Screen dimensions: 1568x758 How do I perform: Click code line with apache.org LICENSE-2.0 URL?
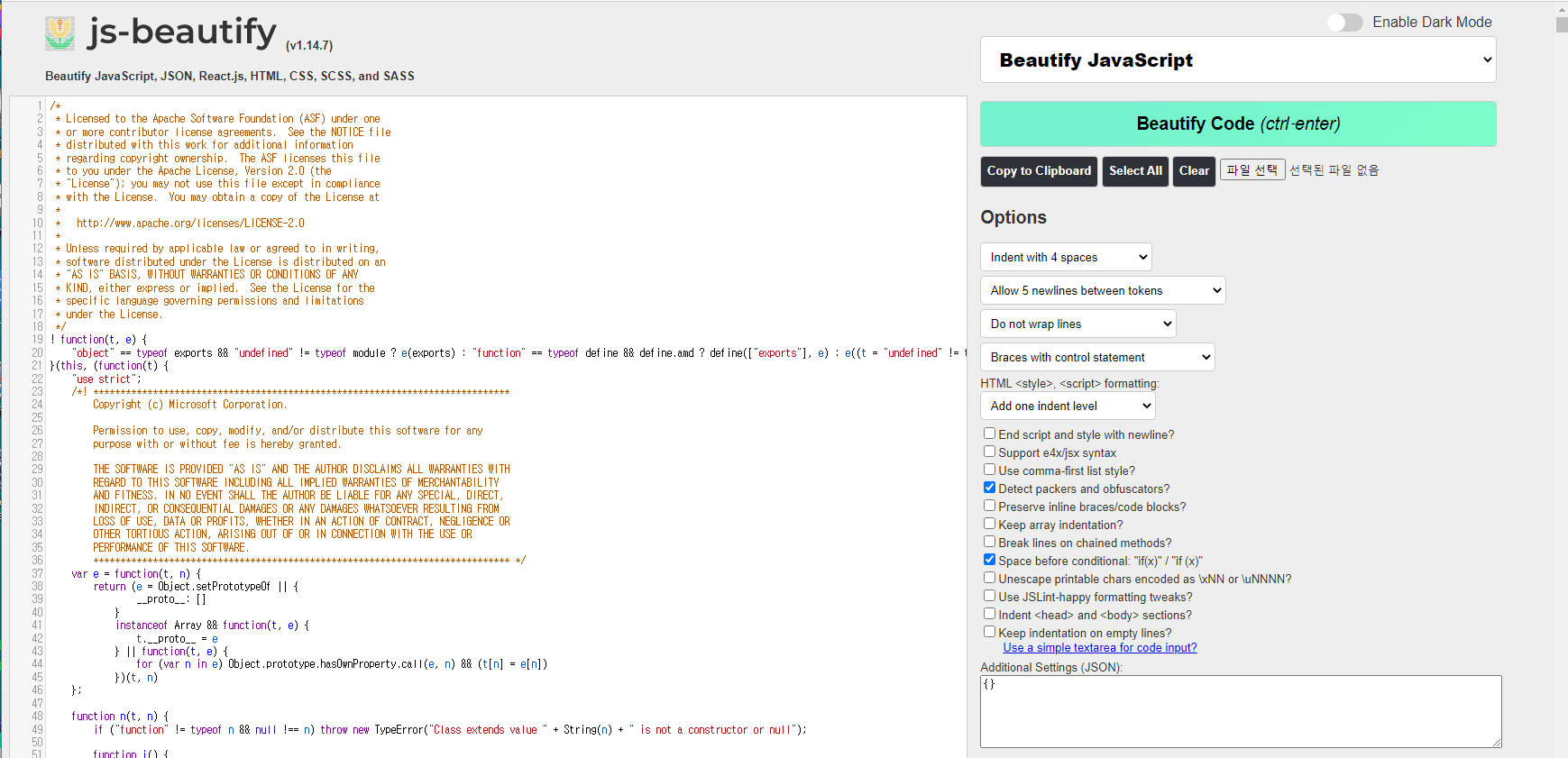point(190,223)
